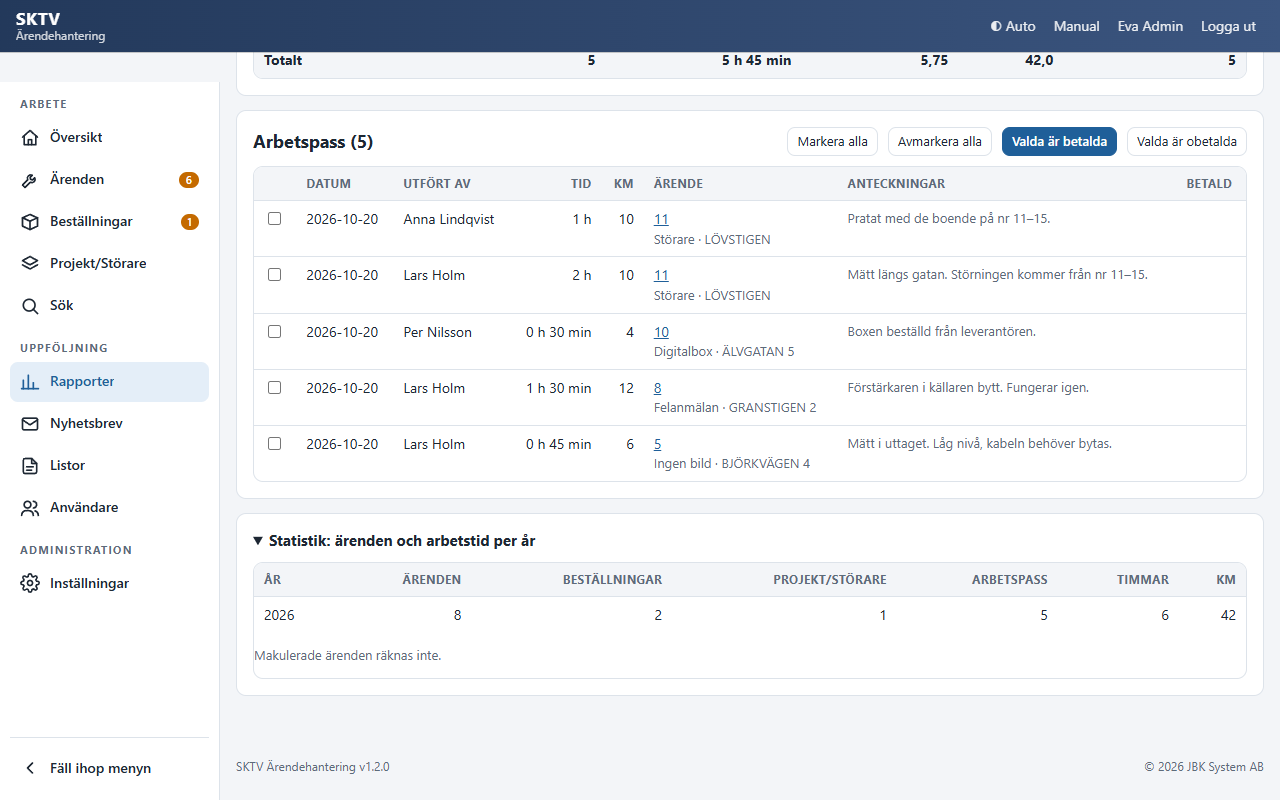Toggle the Auto theme mode
Viewport: 1280px width, 800px height.
1013,26
